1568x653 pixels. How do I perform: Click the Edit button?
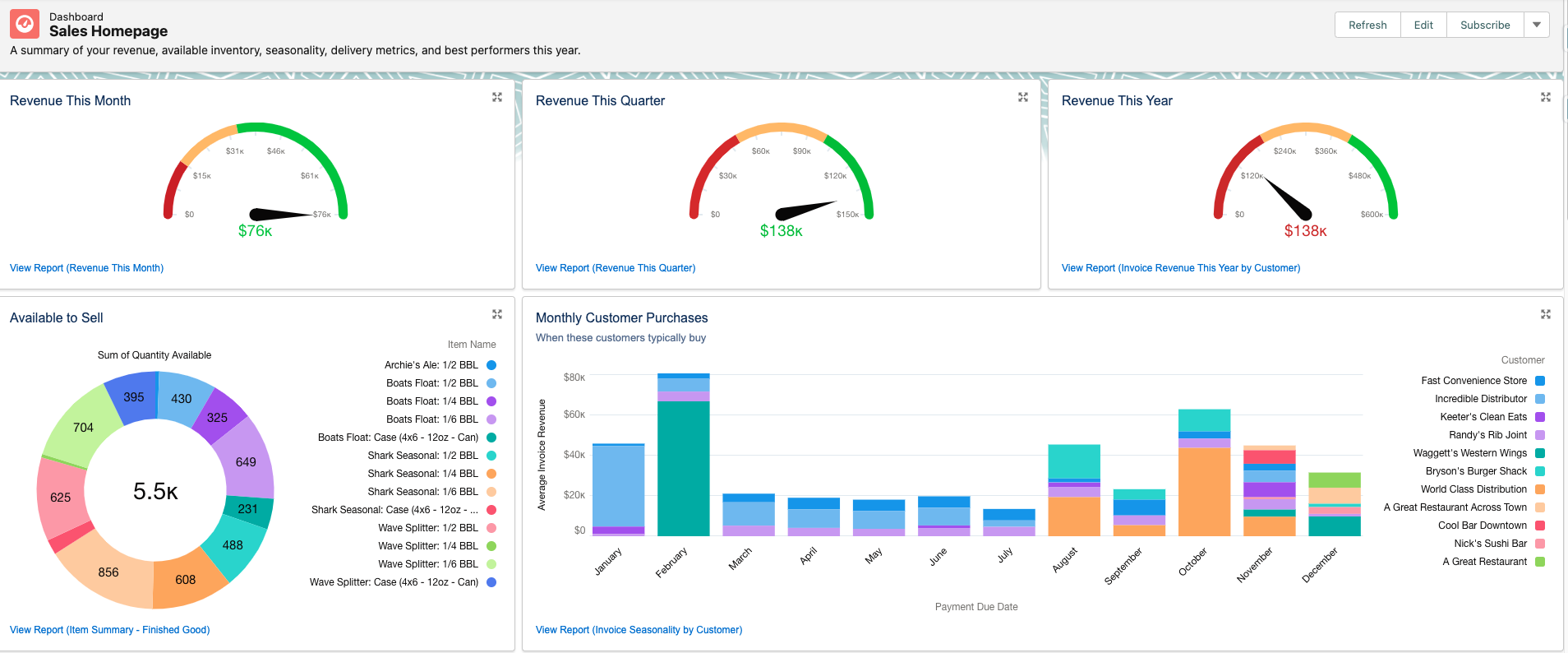pos(1423,25)
